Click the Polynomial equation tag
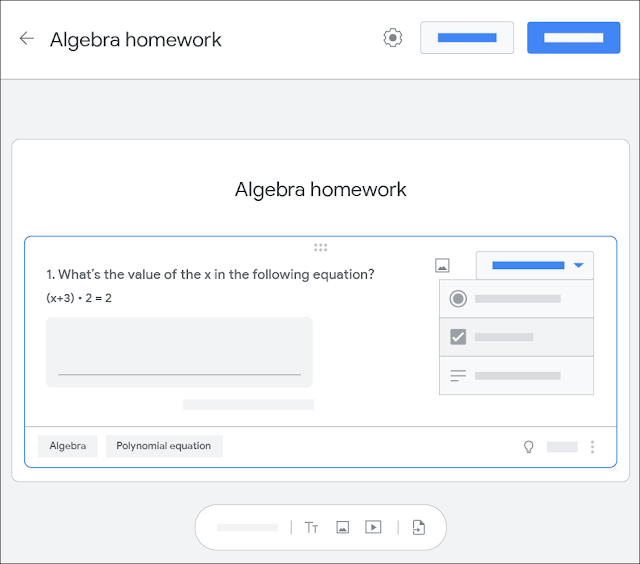Viewport: 640px width, 564px height. (x=164, y=446)
